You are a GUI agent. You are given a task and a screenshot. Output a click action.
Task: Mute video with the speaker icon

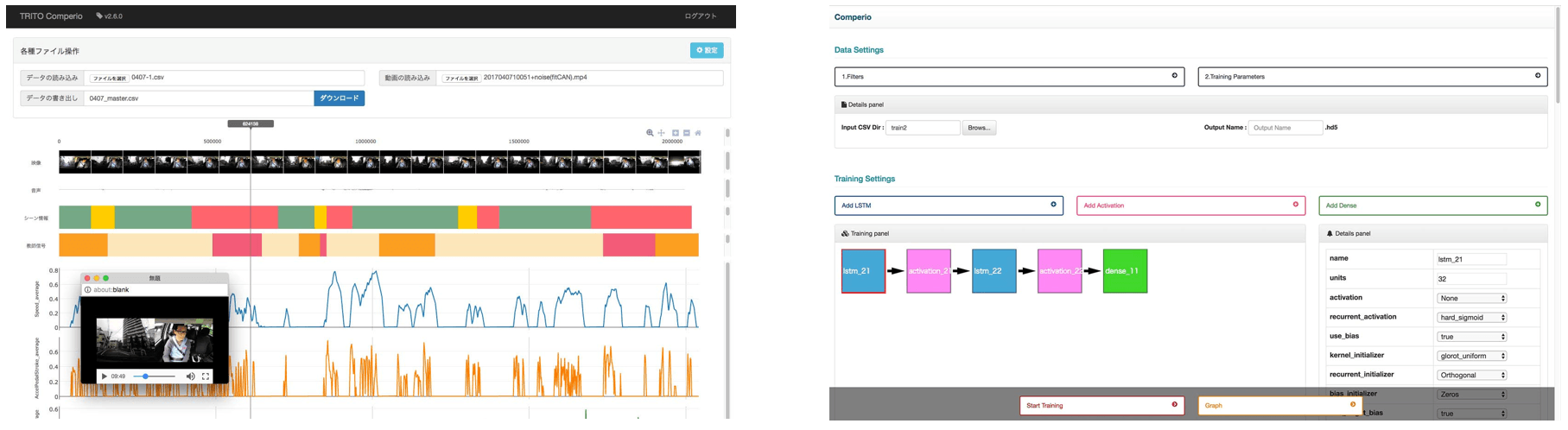191,376
